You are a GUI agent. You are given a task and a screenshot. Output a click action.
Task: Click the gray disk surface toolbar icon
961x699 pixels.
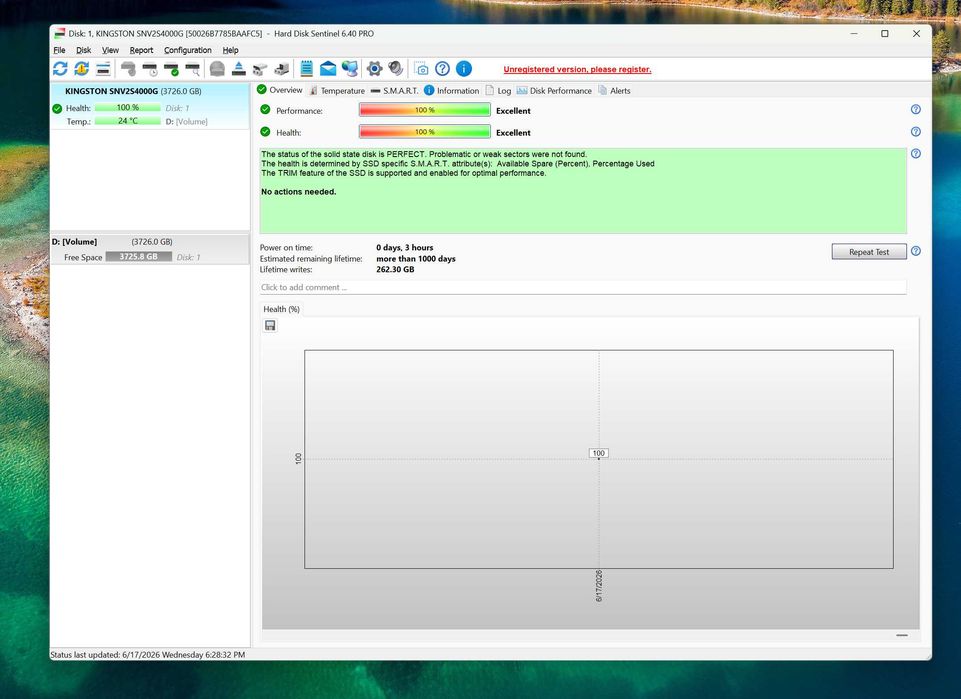point(128,69)
